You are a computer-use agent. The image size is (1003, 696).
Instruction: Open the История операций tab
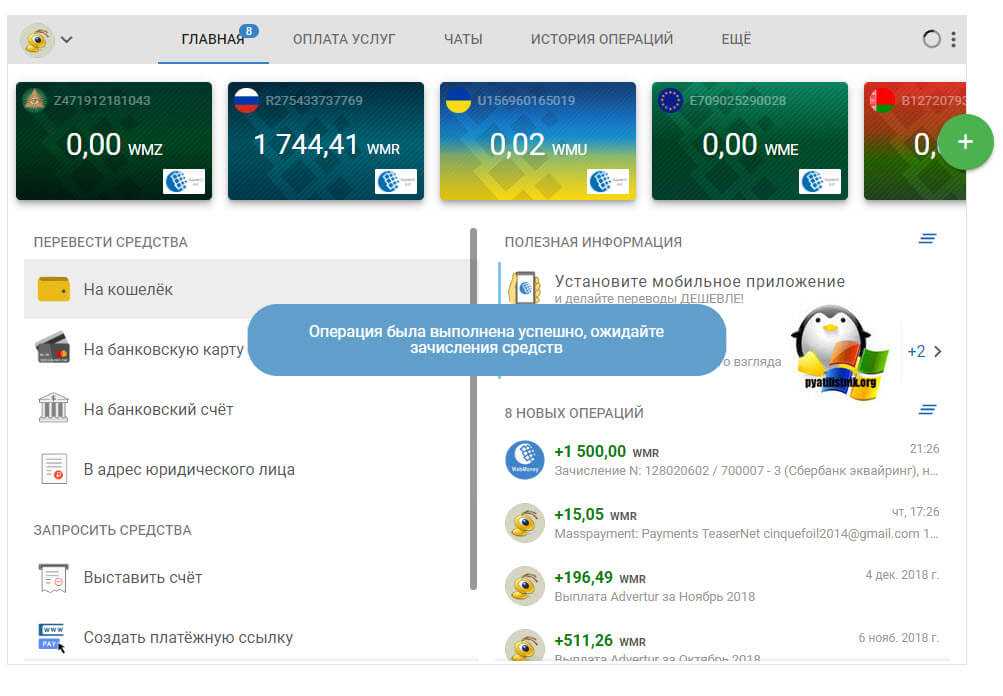pos(601,40)
